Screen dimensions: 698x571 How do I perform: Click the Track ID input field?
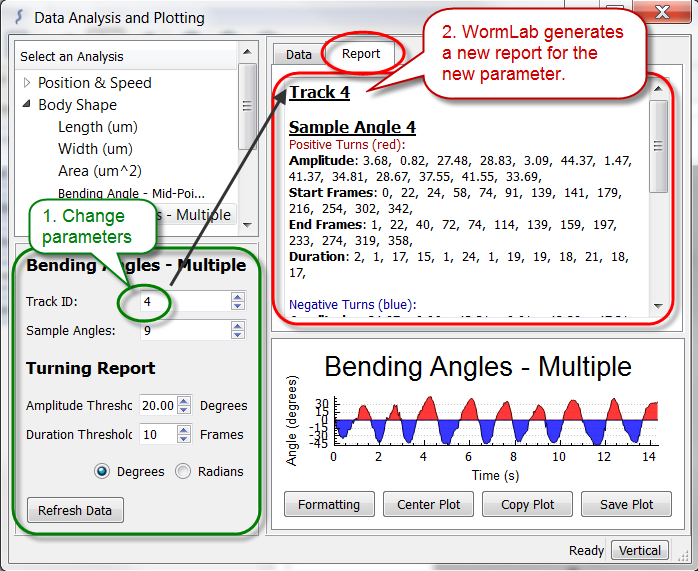point(185,302)
